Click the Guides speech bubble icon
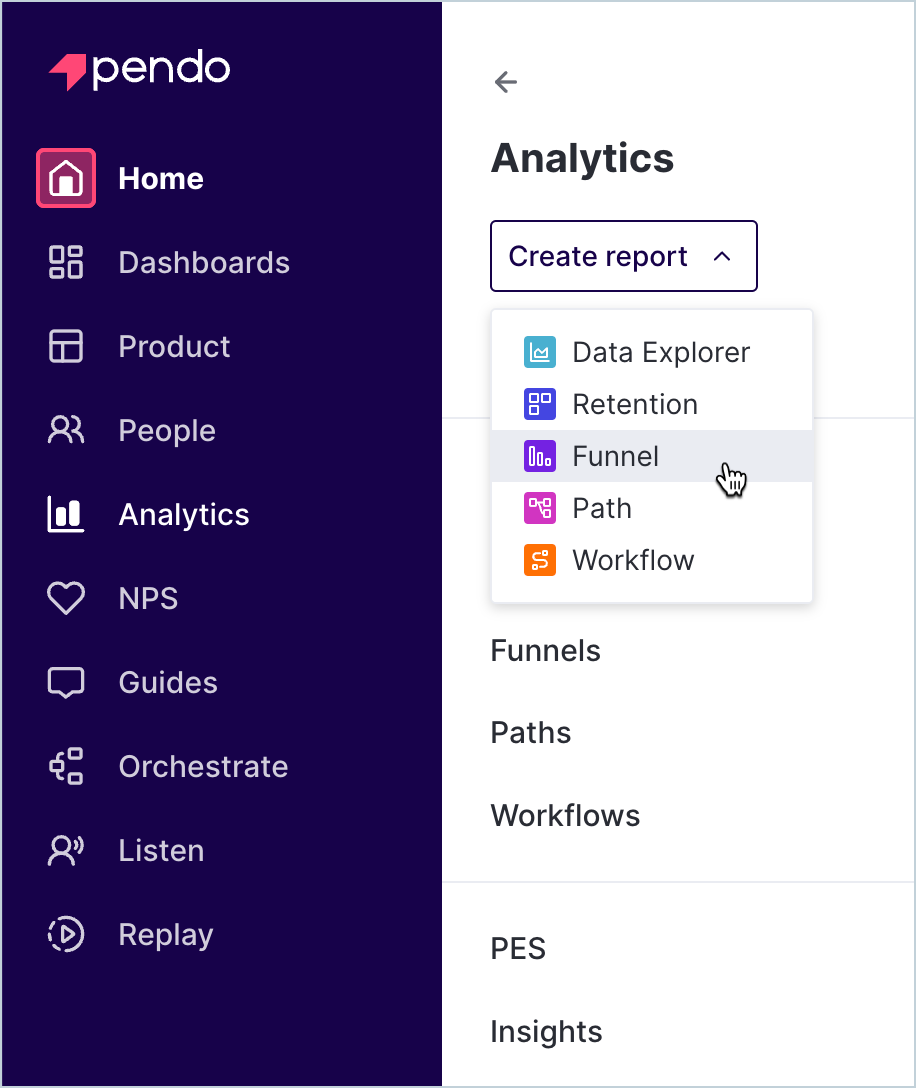This screenshot has width=916, height=1088. click(66, 683)
